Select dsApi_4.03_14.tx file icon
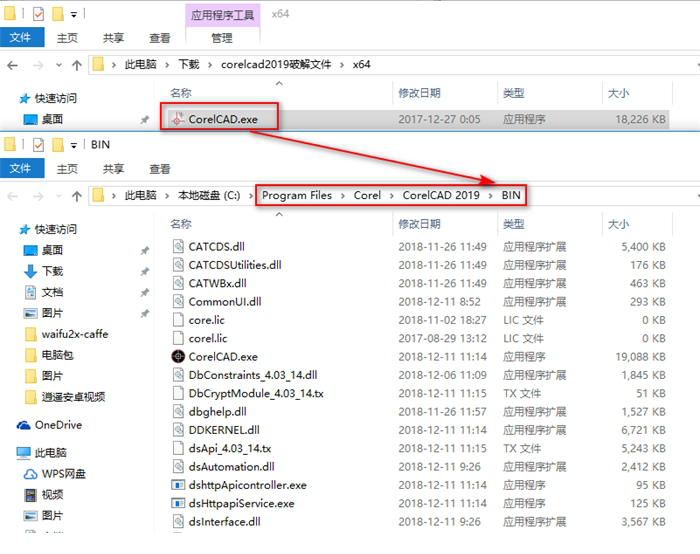700x554 pixels. (x=178, y=448)
